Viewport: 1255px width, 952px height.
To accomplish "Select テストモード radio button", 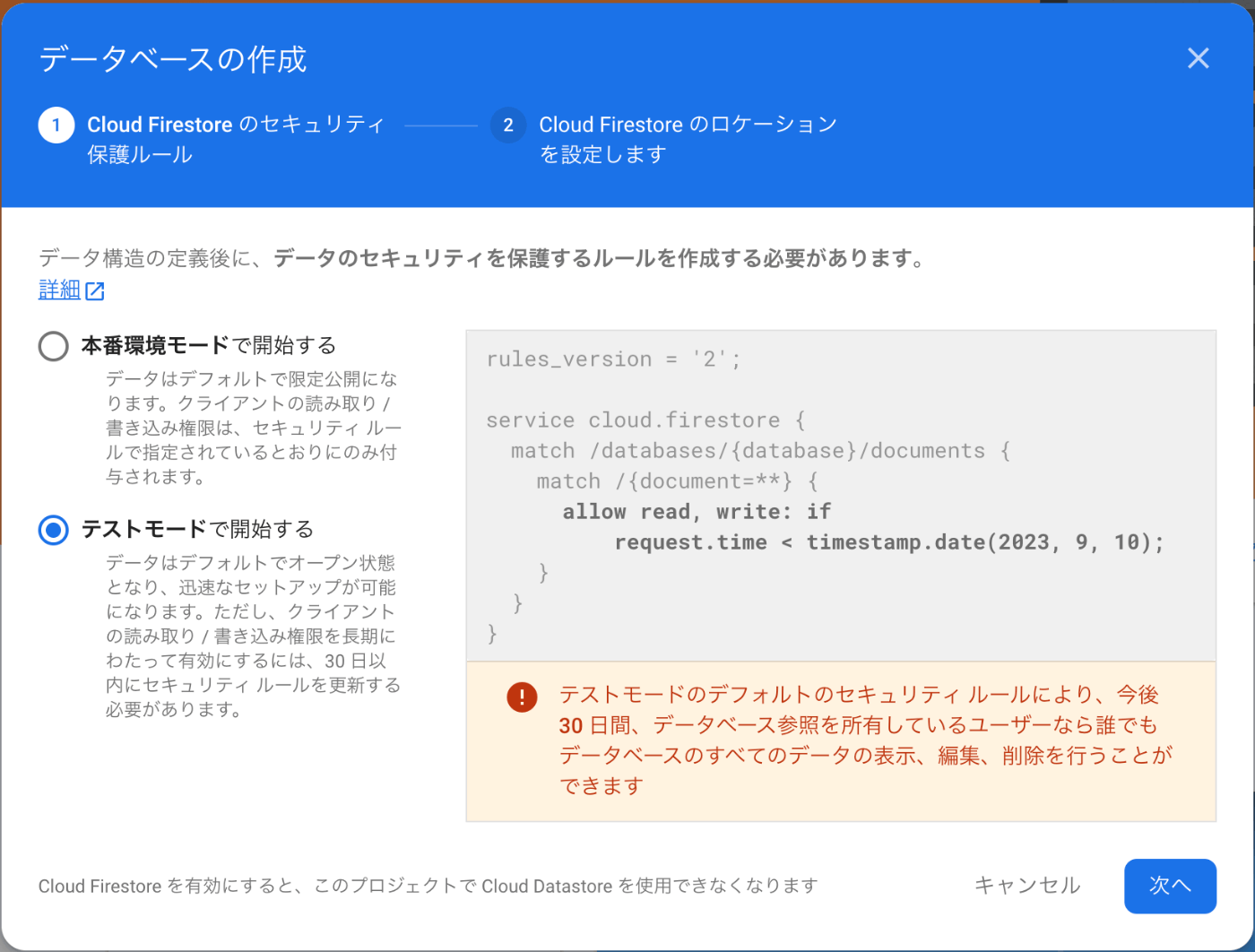I will point(54,530).
